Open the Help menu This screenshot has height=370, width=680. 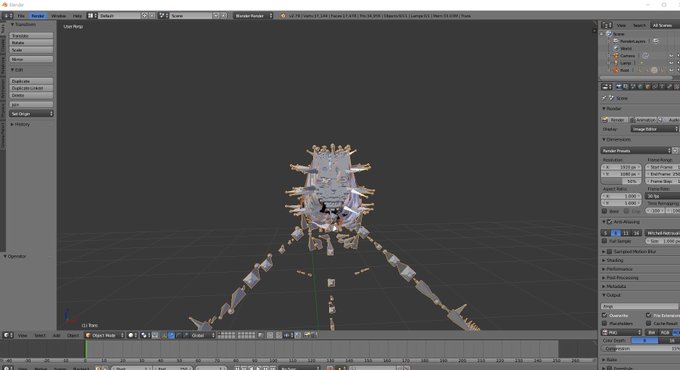[x=77, y=16]
